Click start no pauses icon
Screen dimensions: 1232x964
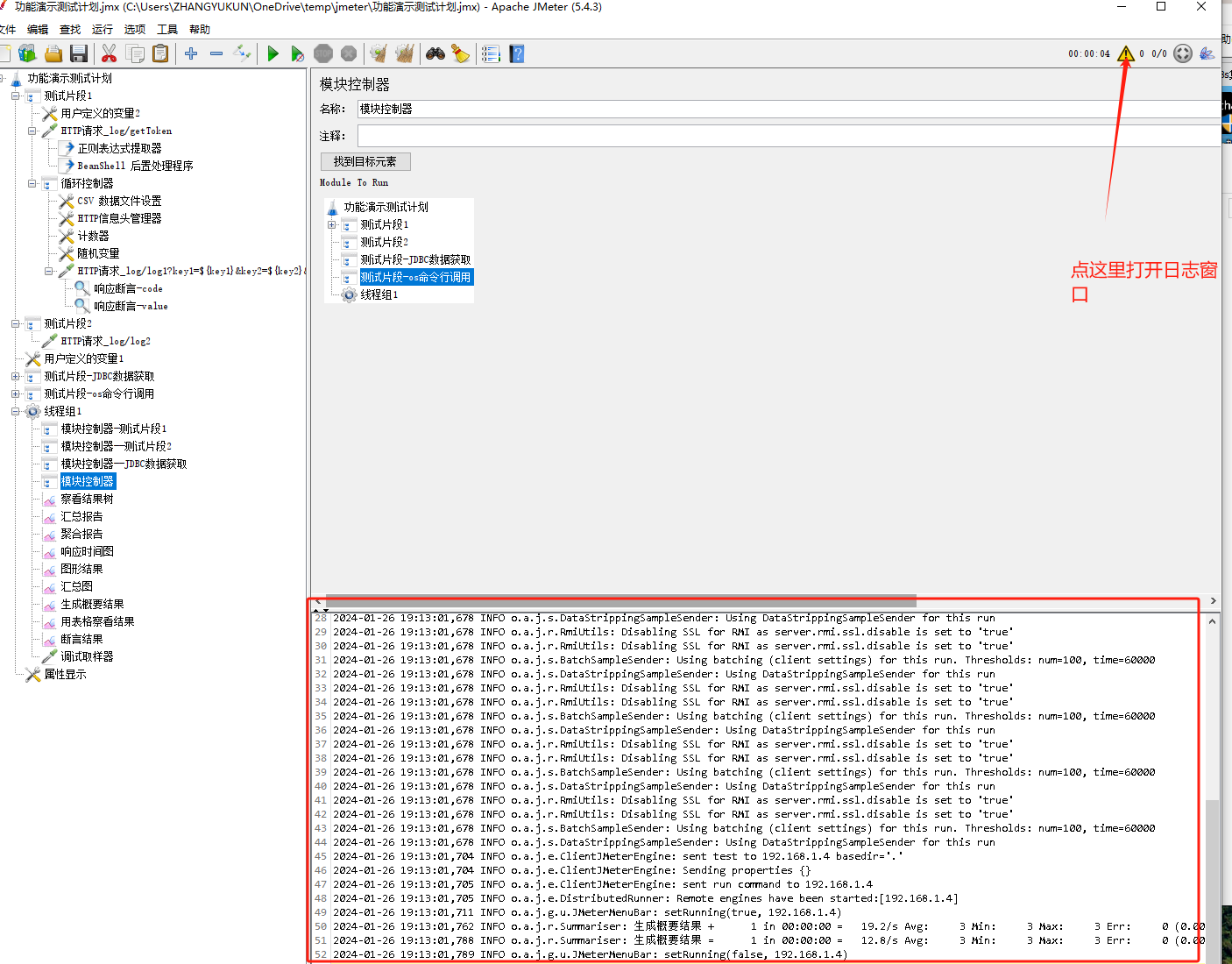pos(298,54)
